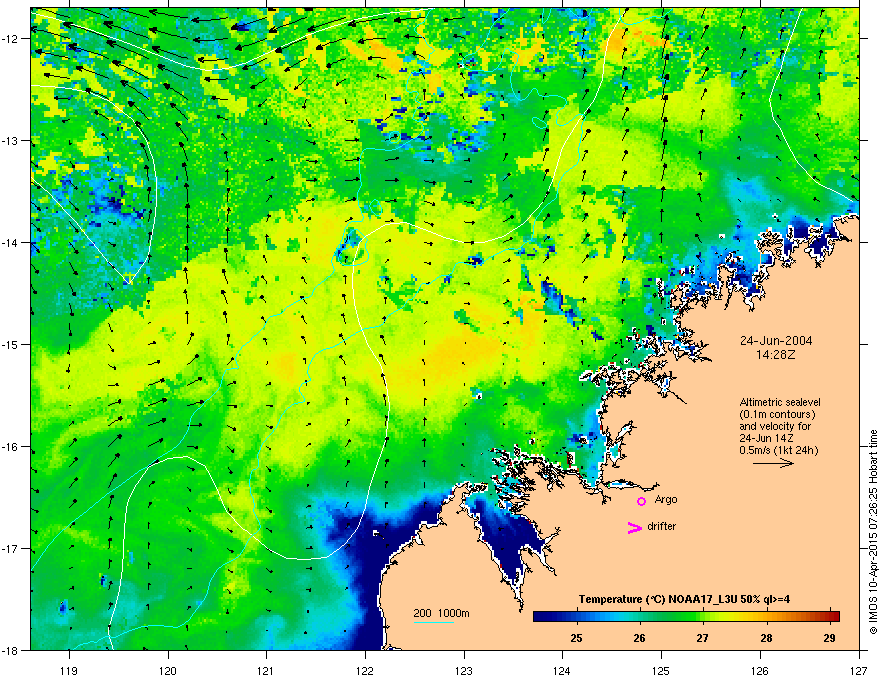The image size is (880, 680).
Task: Click the 'Argo' legend text
Action: tap(666, 499)
